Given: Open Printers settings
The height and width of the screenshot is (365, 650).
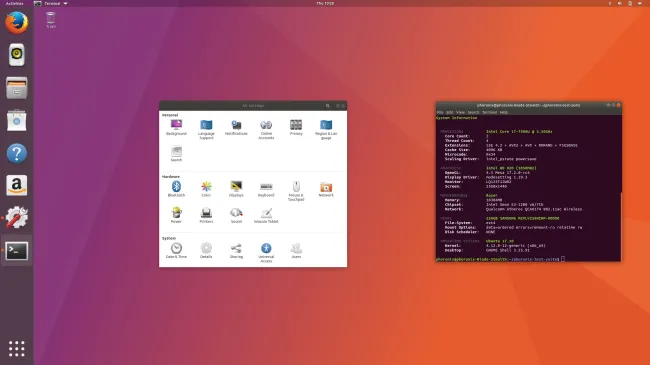Looking at the screenshot, I should point(206,215).
